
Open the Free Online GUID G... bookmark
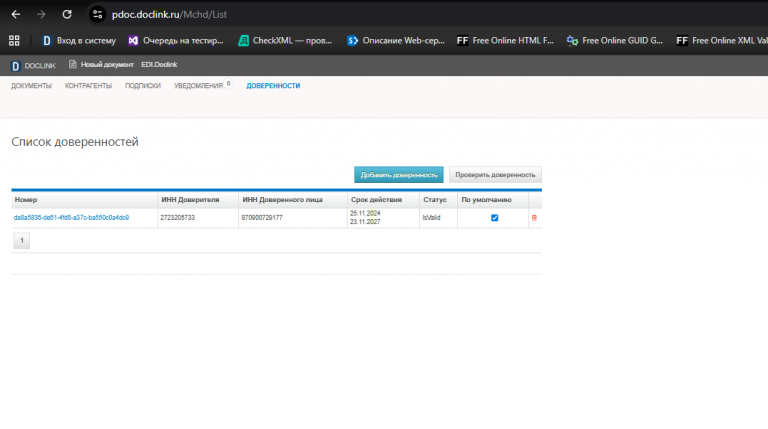(615, 41)
